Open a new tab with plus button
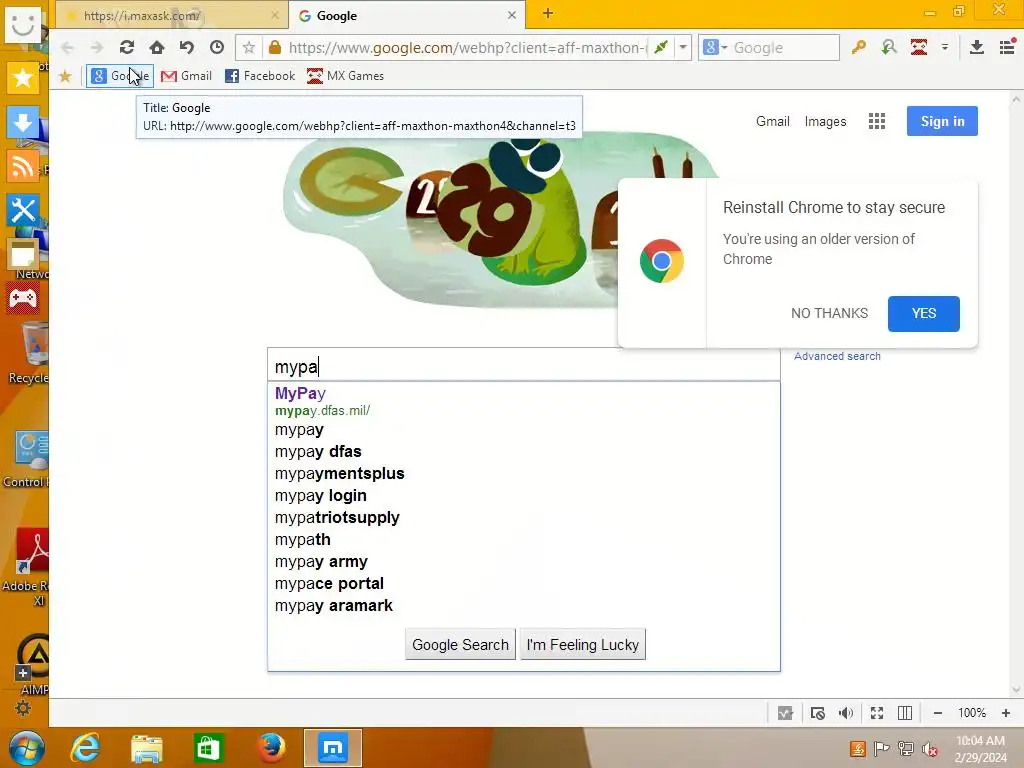 click(x=547, y=14)
